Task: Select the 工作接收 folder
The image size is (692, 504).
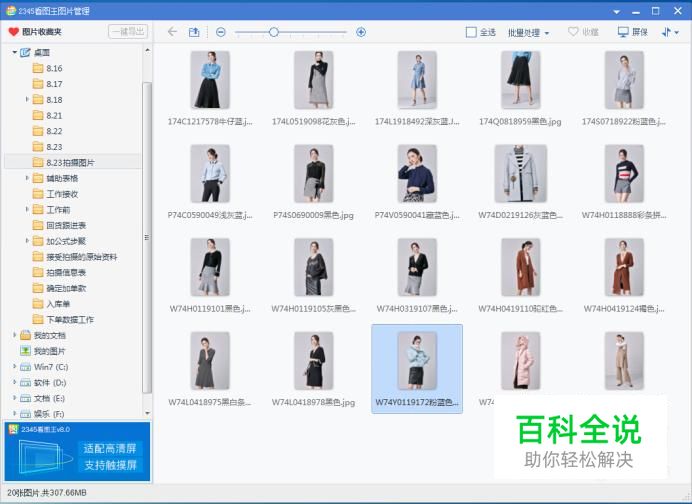Action: (56, 194)
